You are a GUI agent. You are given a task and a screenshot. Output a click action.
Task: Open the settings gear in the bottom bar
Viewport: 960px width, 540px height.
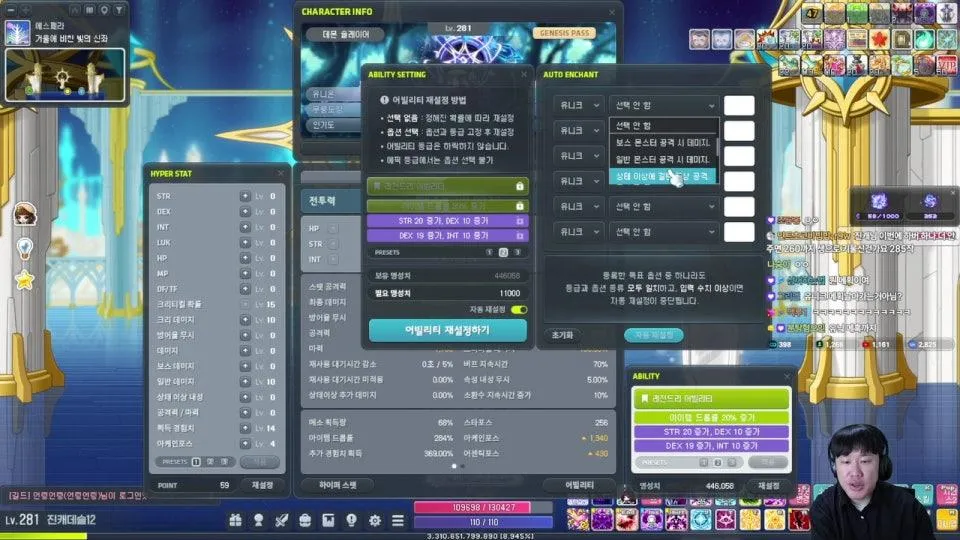(x=375, y=520)
